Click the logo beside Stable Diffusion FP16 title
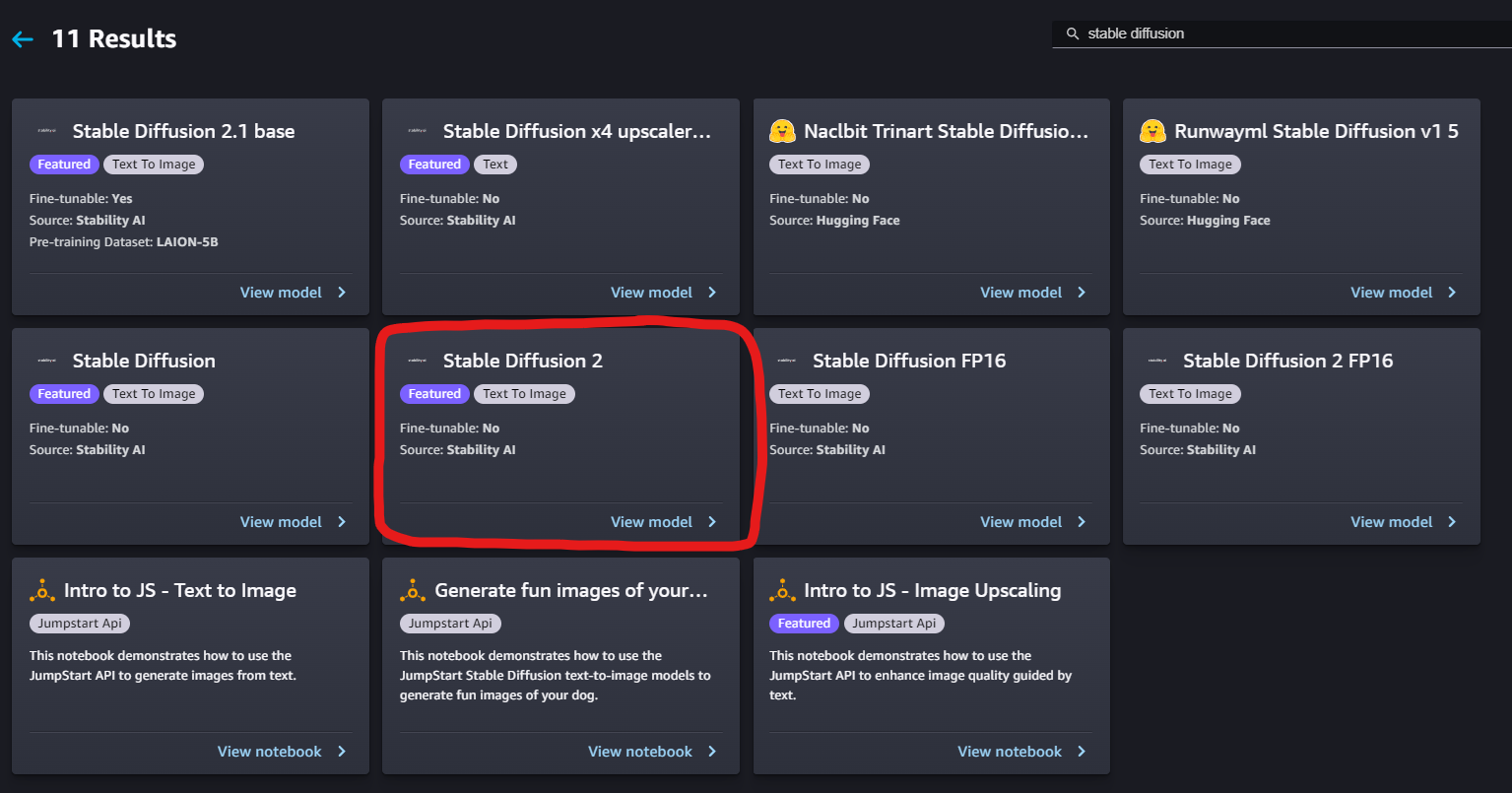The width and height of the screenshot is (1512, 793). pyautogui.click(x=786, y=361)
